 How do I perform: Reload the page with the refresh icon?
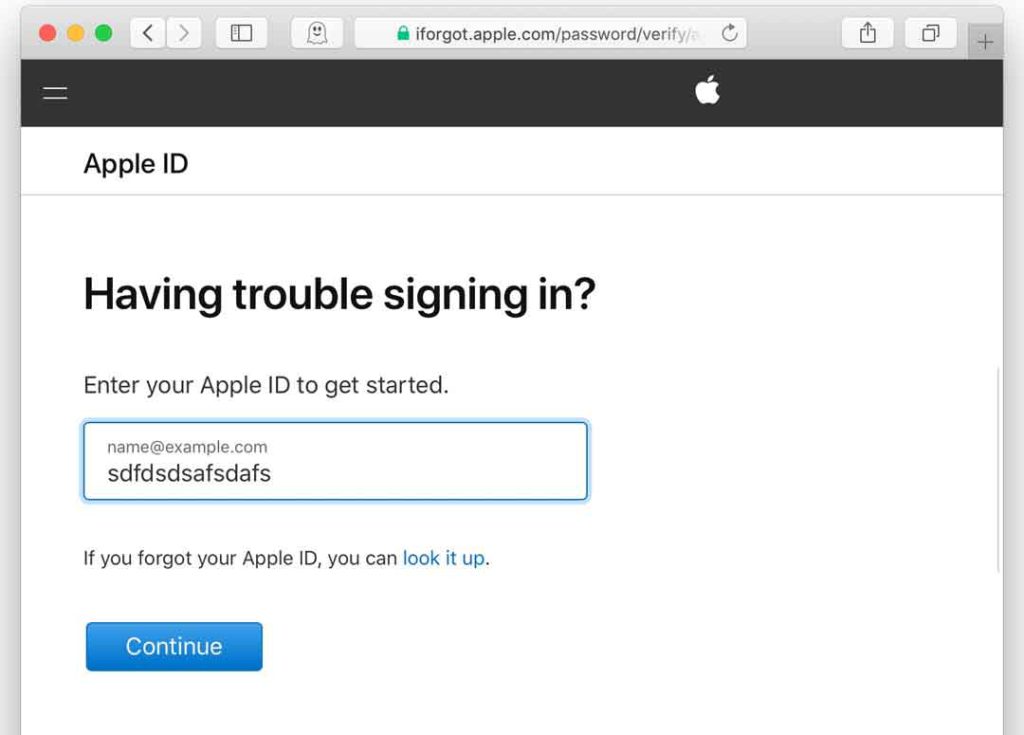(x=730, y=33)
